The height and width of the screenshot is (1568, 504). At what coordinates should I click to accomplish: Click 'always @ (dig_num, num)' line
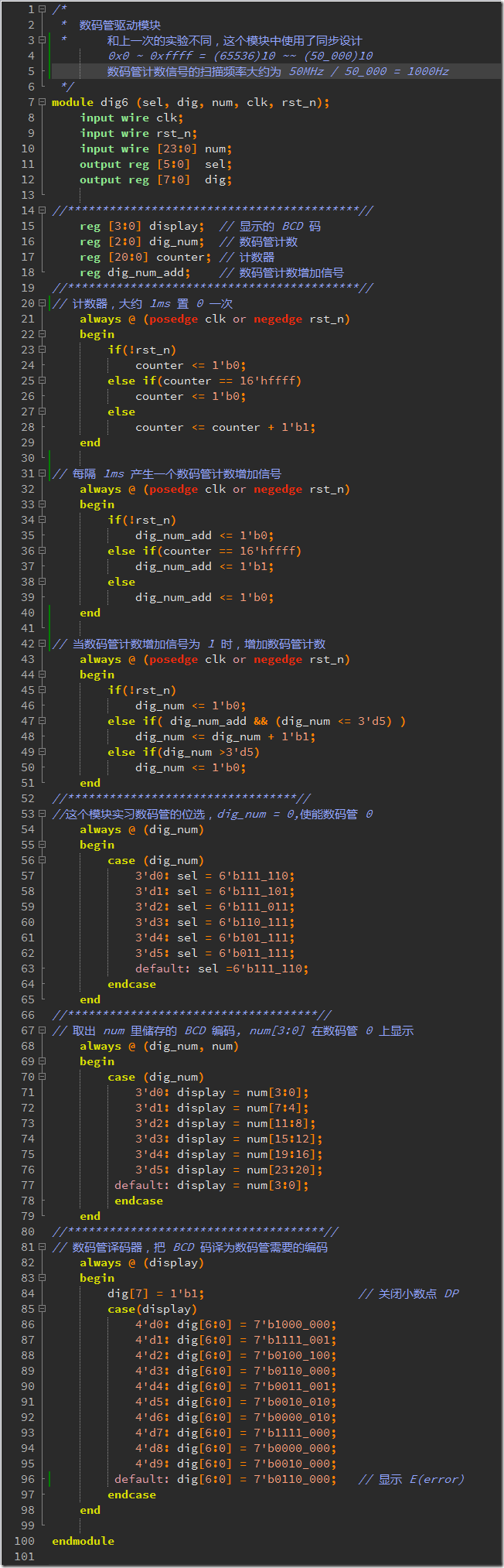tap(159, 1046)
